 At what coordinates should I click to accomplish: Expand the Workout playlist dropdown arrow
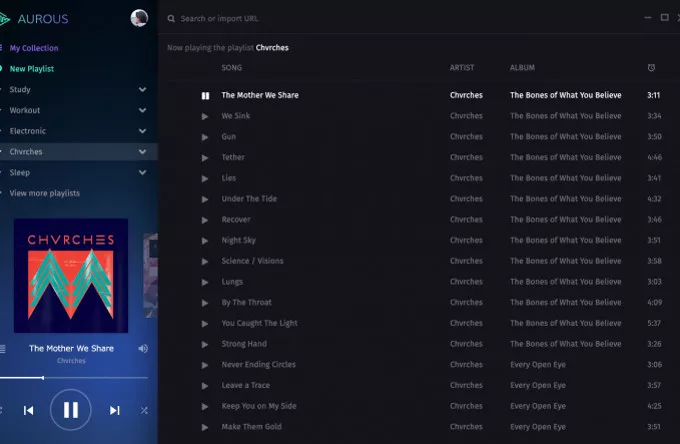coord(142,111)
